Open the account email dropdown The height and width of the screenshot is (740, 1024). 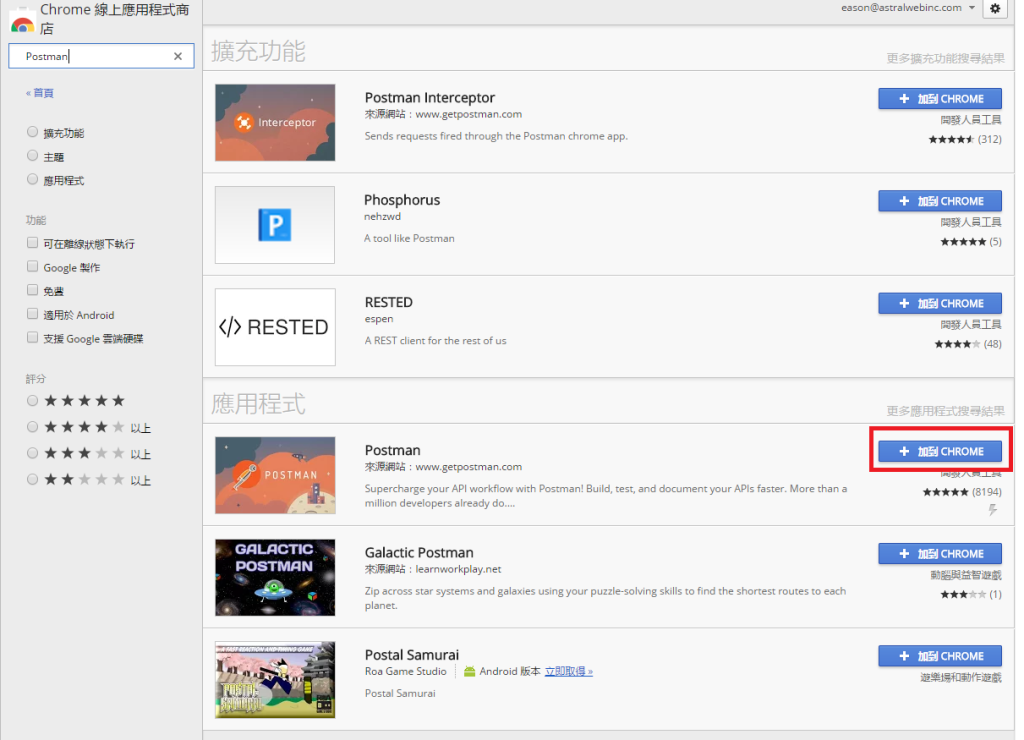971,8
